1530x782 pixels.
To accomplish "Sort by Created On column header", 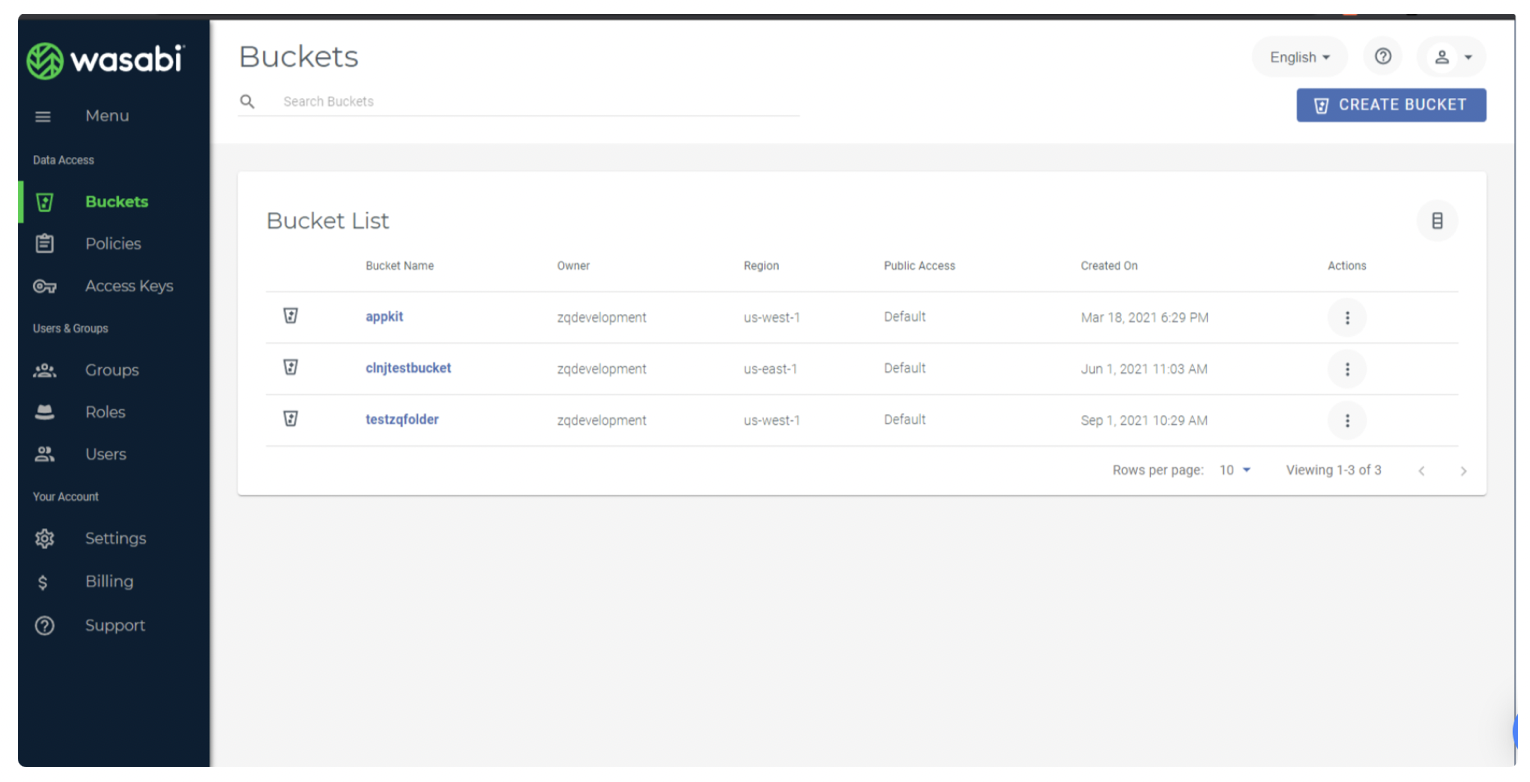I will (1109, 266).
